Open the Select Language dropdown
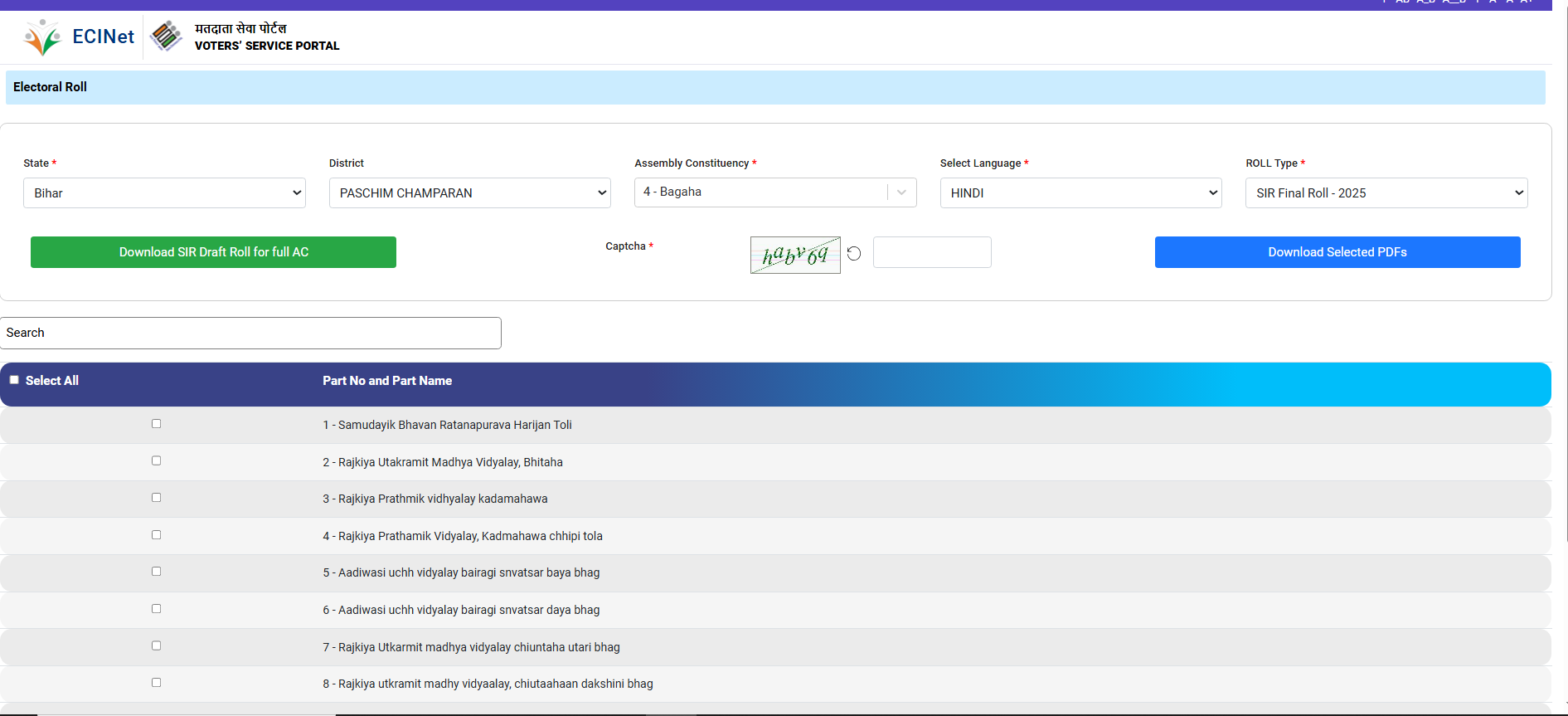 1080,193
